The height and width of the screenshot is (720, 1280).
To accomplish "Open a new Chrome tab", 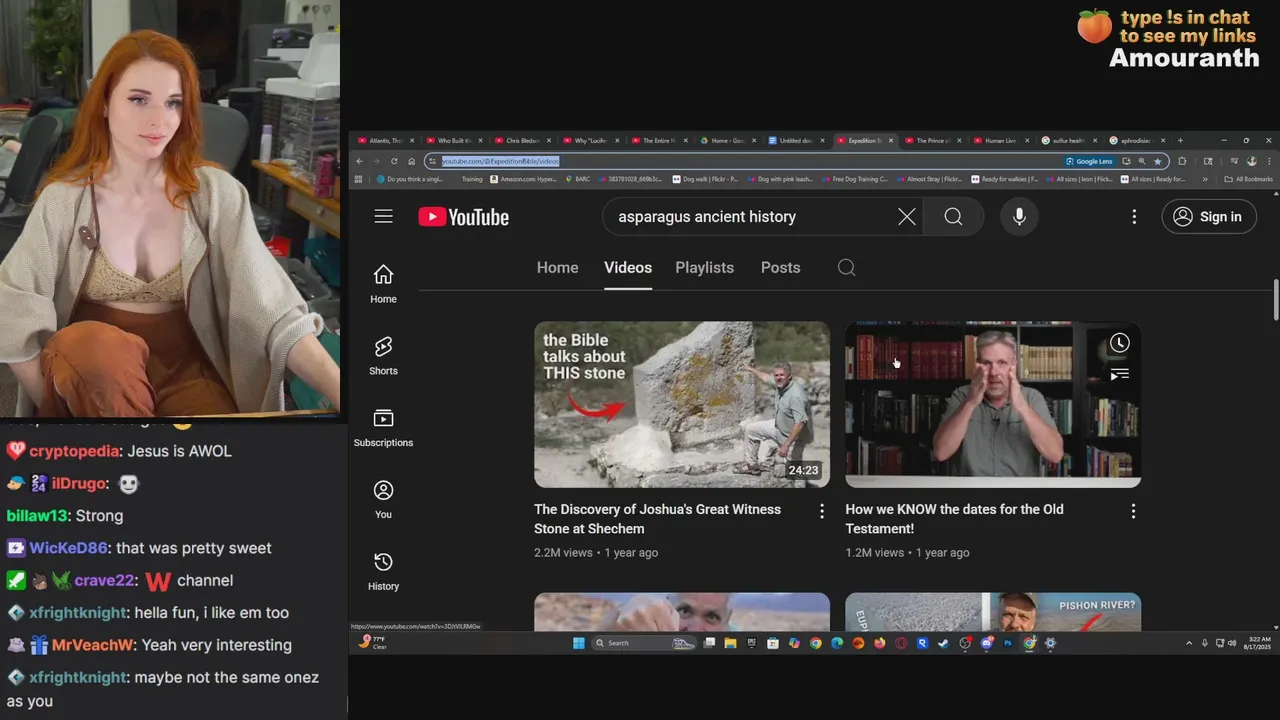I will pyautogui.click(x=1180, y=141).
